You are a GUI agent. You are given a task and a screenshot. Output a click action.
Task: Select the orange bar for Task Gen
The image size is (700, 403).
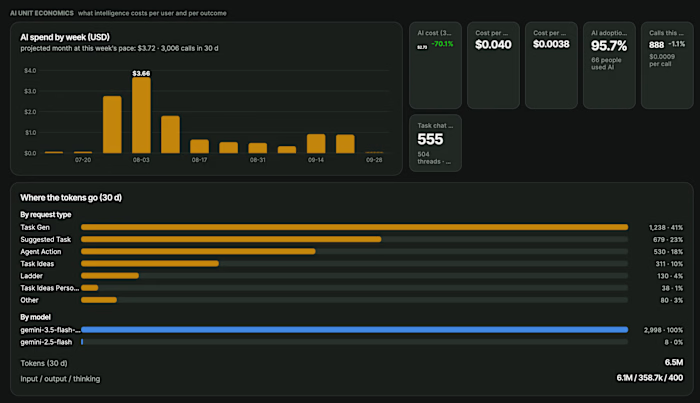(x=354, y=227)
